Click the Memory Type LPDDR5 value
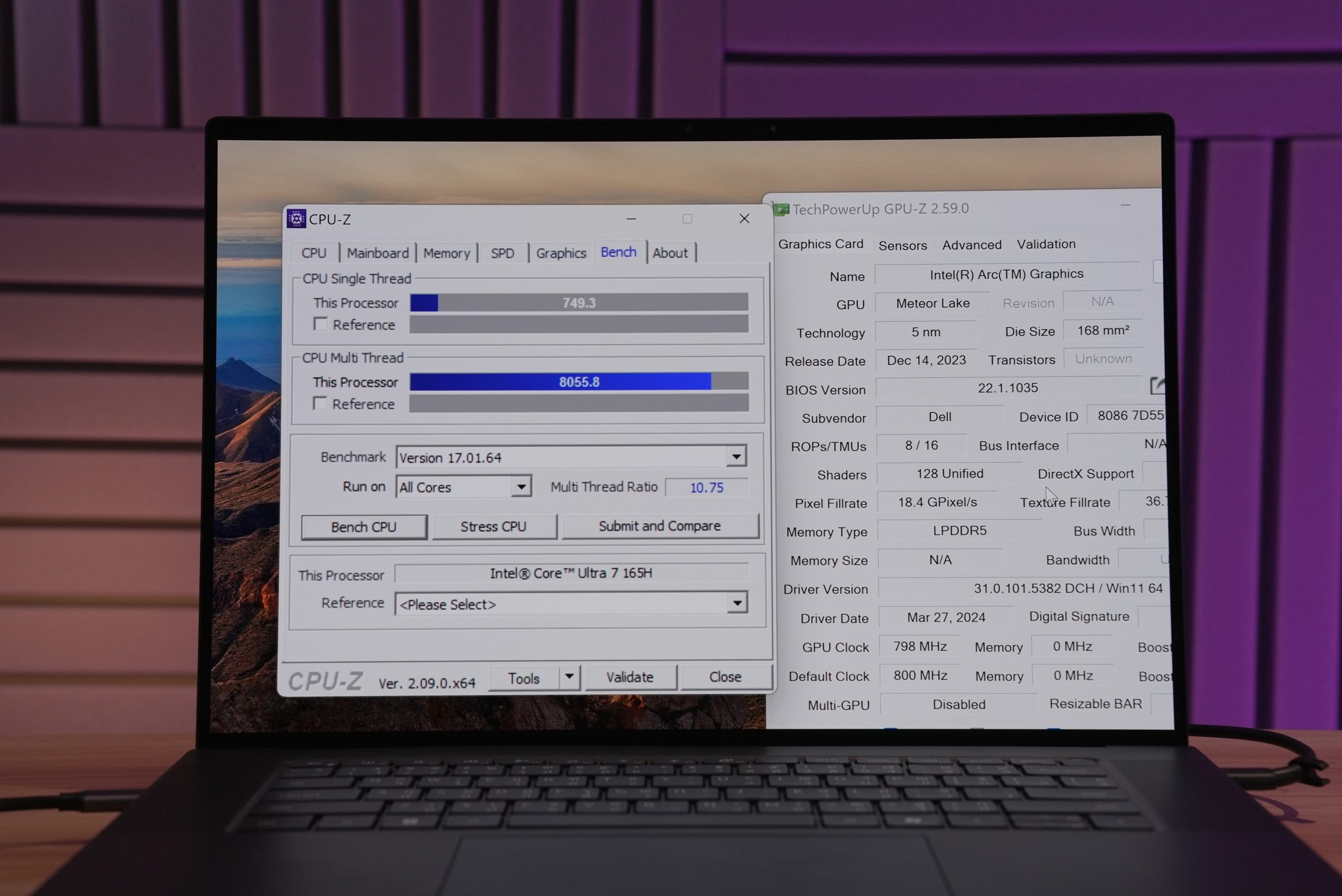 pyautogui.click(x=960, y=530)
